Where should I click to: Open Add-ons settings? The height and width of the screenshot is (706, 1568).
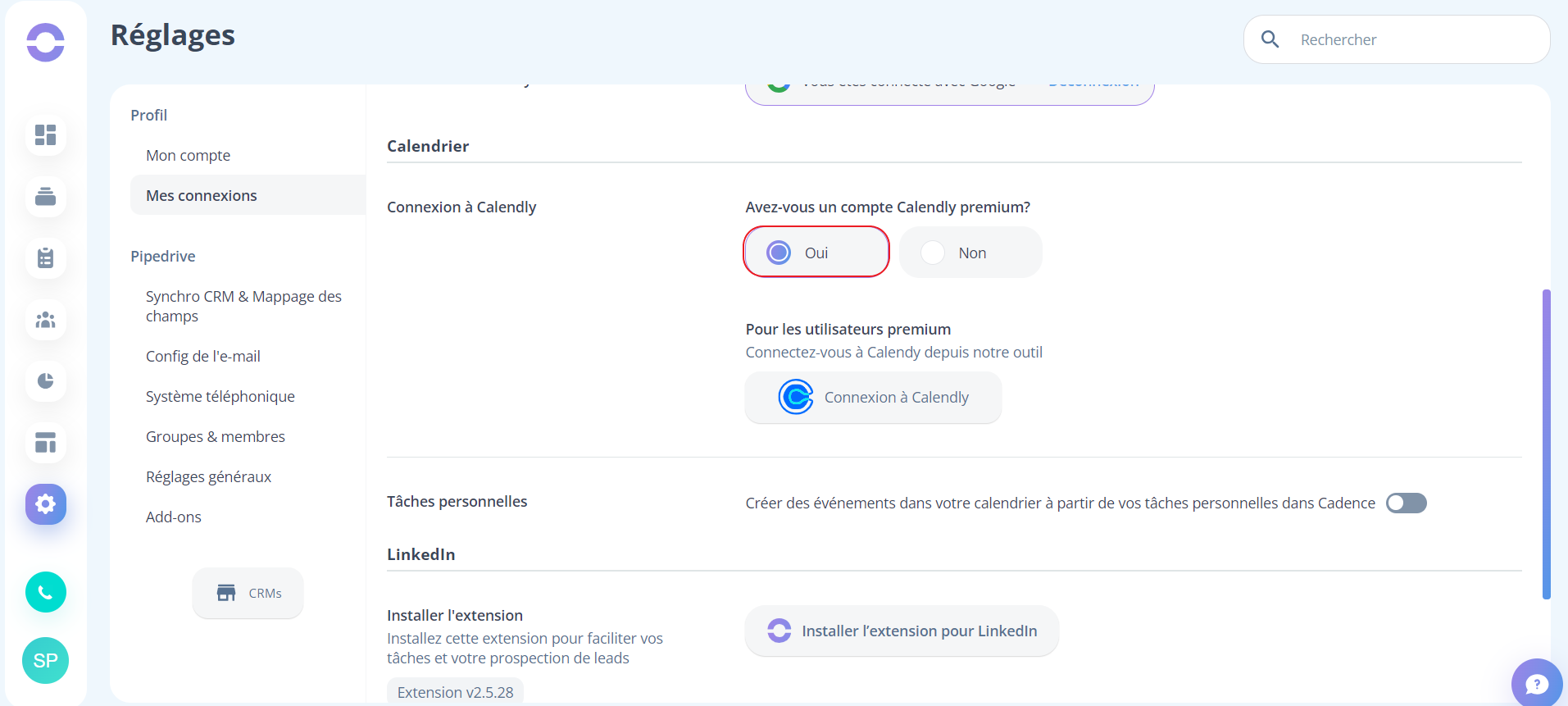(174, 517)
